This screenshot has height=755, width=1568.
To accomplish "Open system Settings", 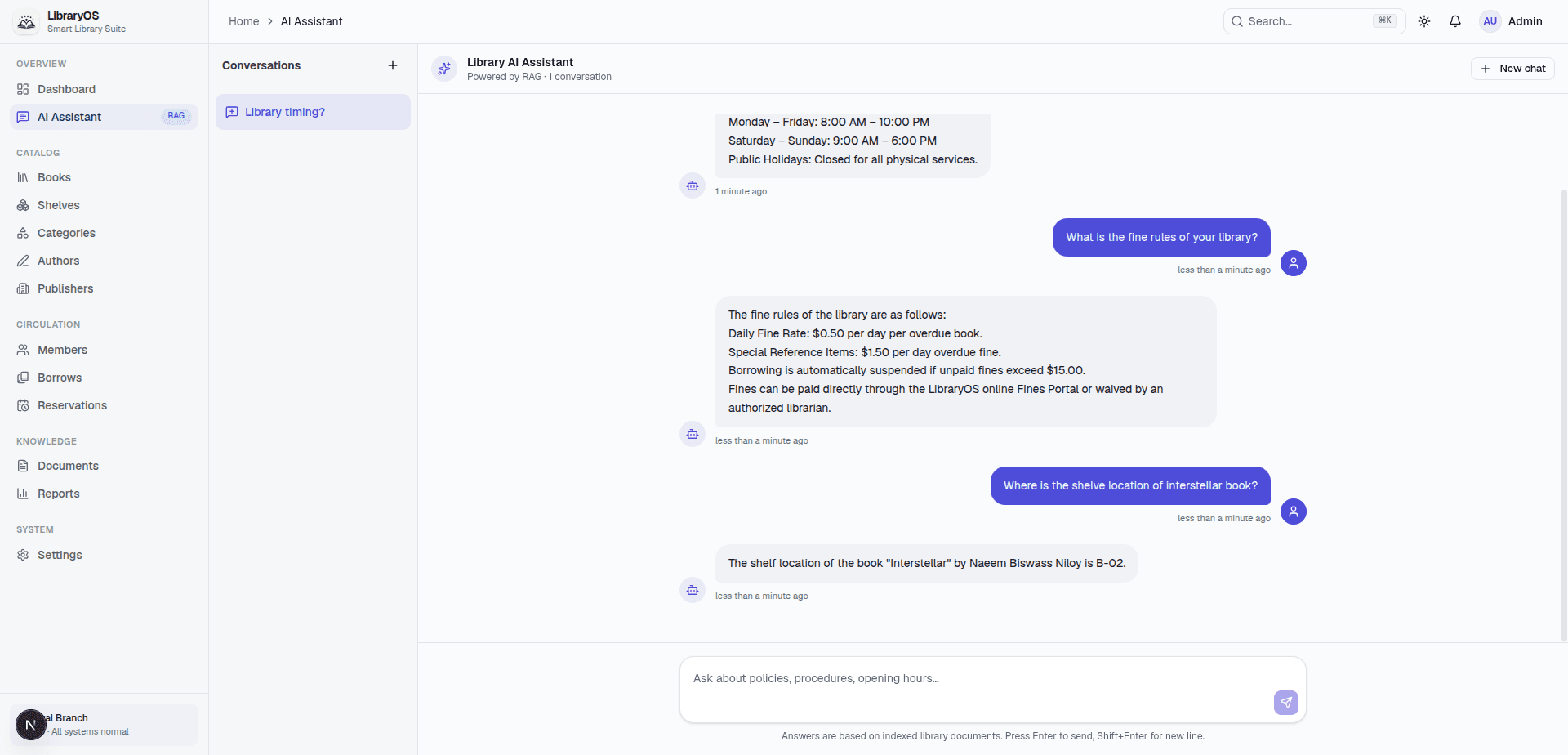I will 104,555.
